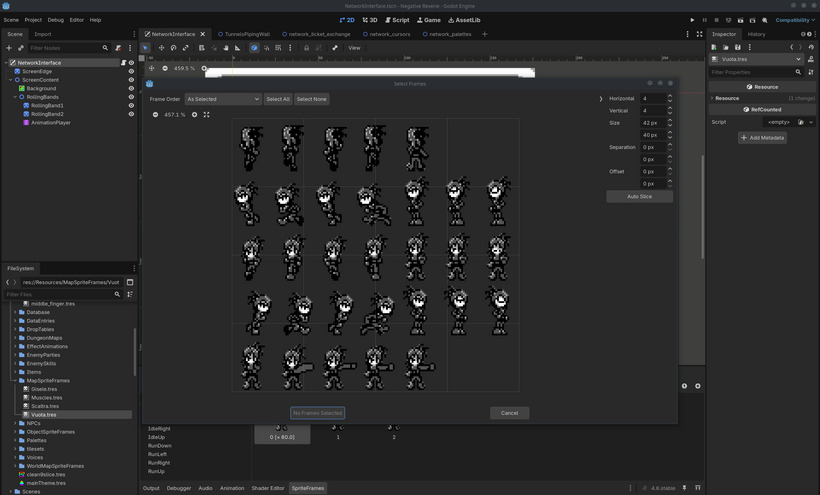
Task: Click the stop running project icon
Action: [x=716, y=20]
